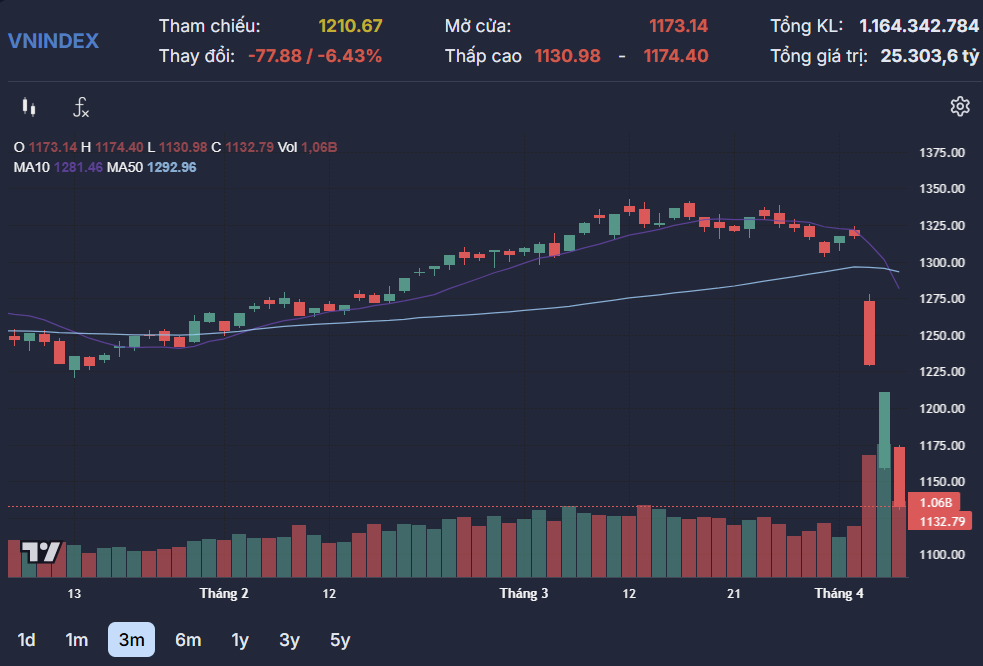
Task: Switch chart to 3y range
Action: [289, 640]
